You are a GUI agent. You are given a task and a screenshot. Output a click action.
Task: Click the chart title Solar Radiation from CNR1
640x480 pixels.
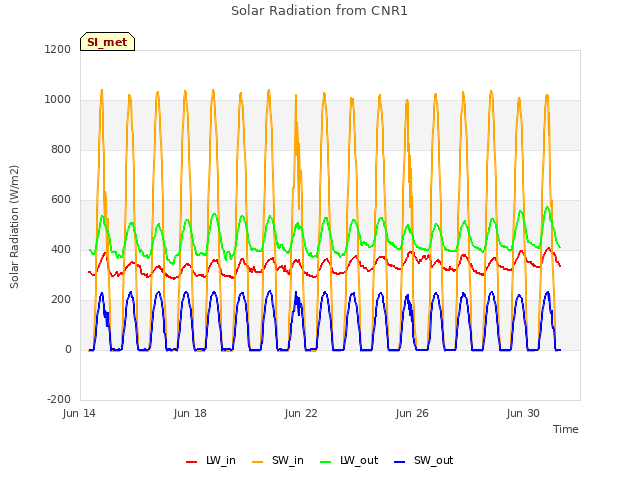point(319,11)
